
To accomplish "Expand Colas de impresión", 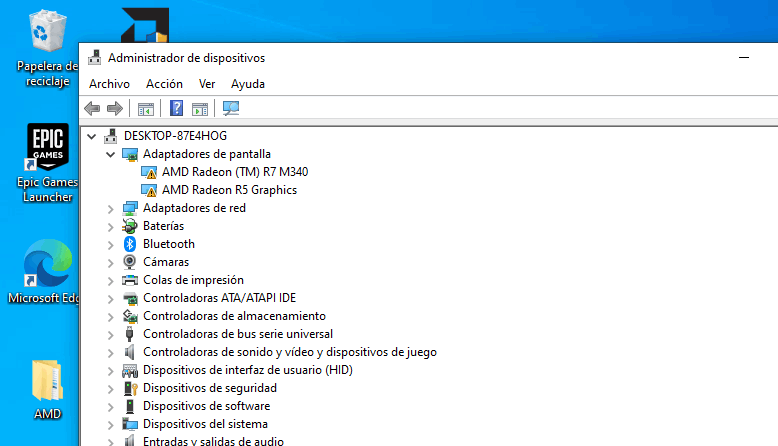I will coord(111,281).
